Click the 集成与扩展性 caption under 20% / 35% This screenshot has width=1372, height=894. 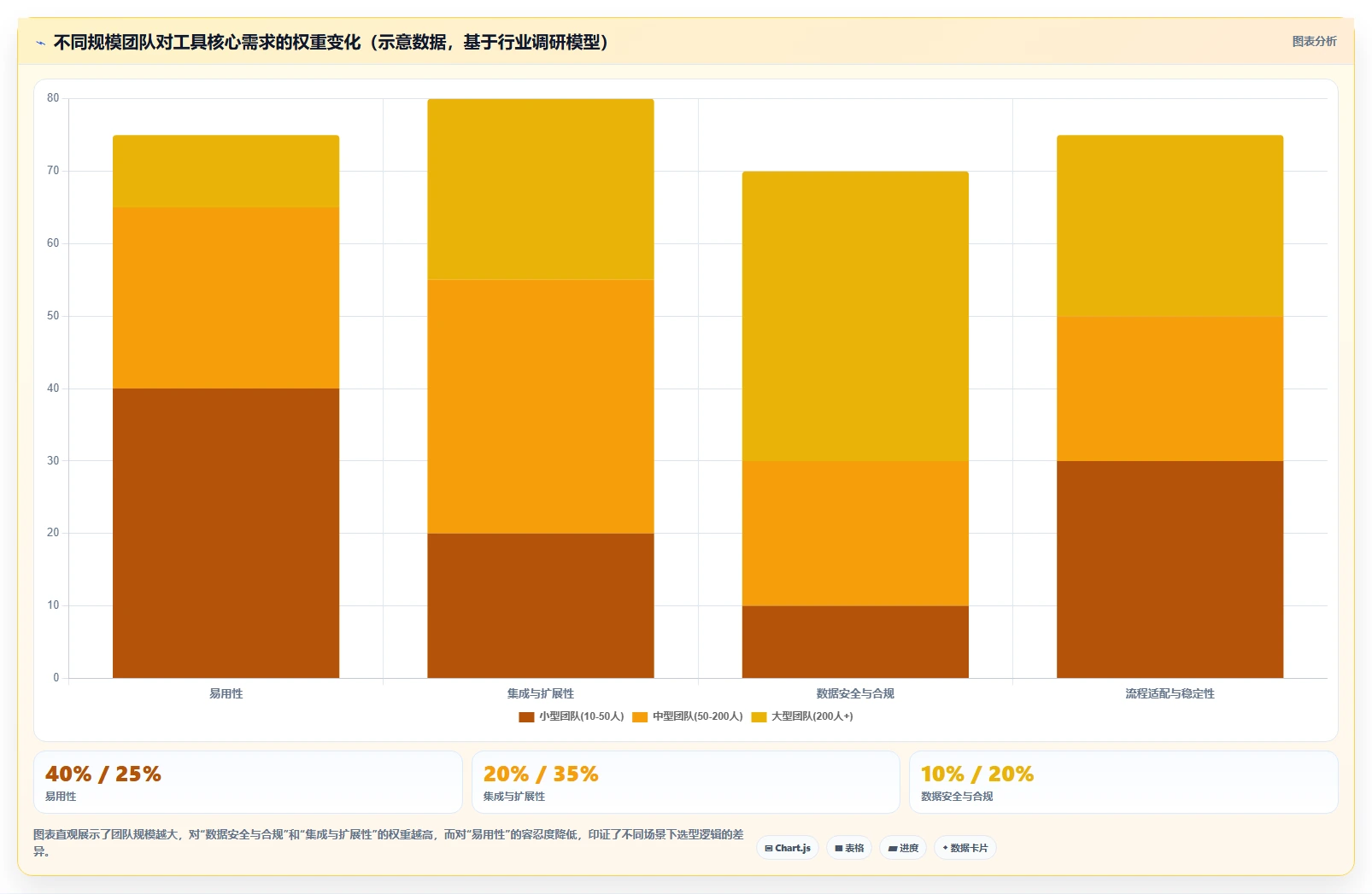[514, 797]
